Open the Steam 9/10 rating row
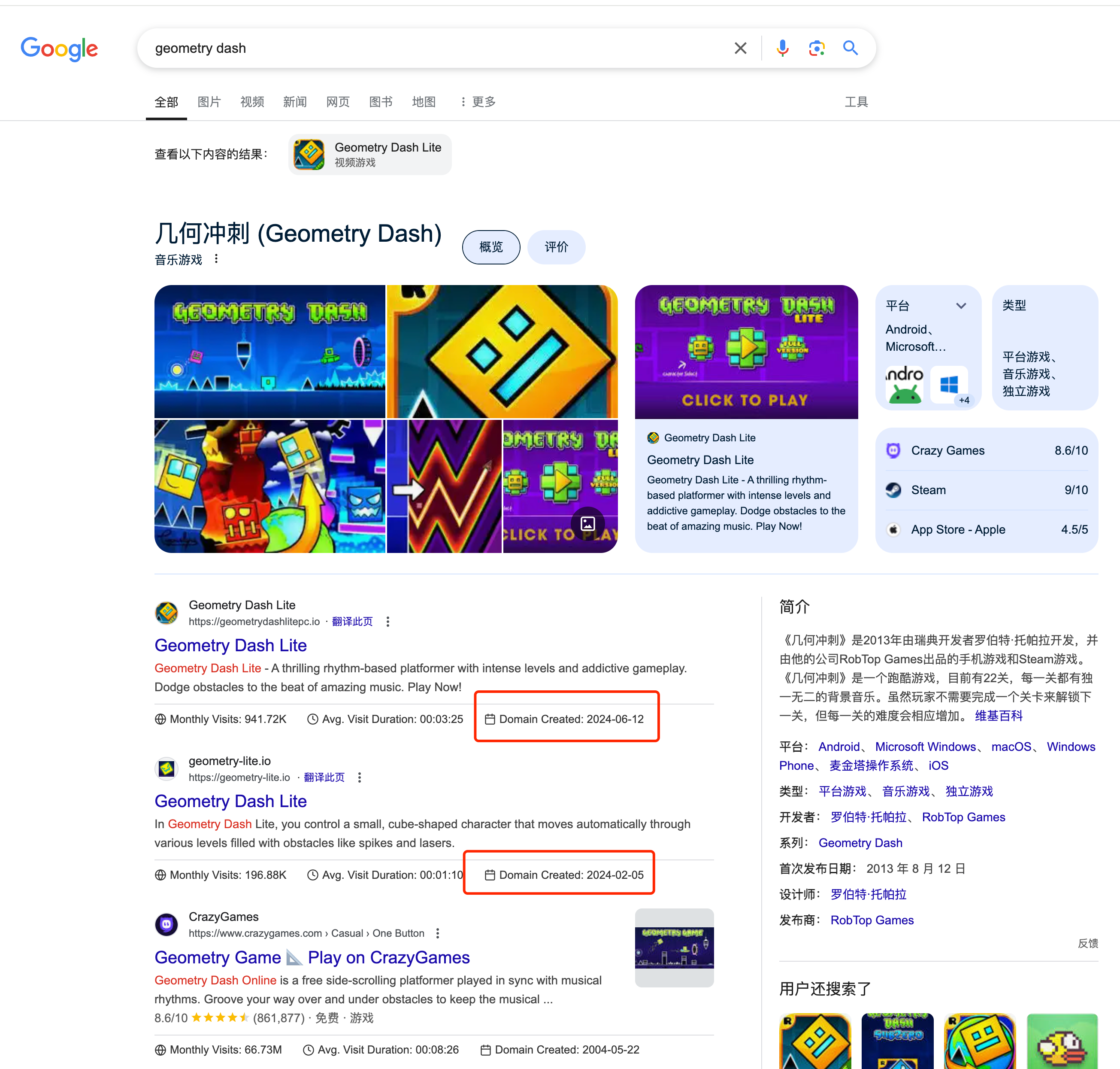The width and height of the screenshot is (1120, 1069). pos(987,490)
